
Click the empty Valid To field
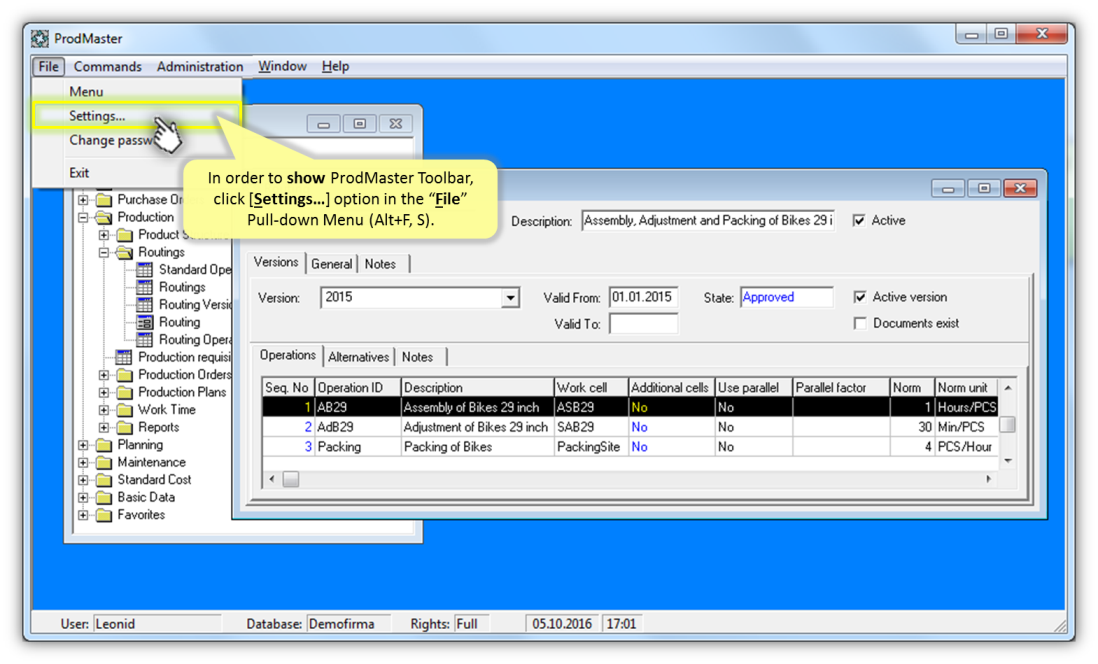click(x=644, y=324)
